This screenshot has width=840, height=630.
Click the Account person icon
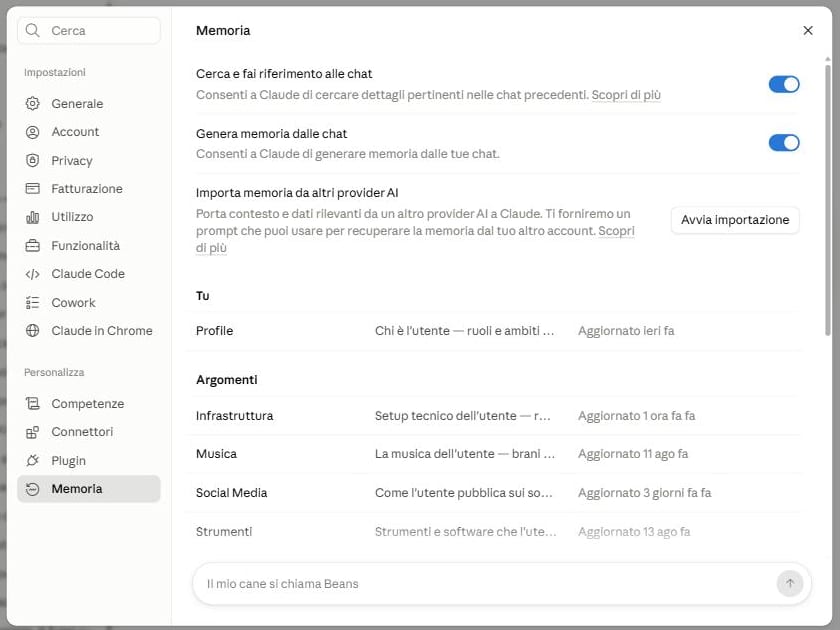click(x=33, y=132)
